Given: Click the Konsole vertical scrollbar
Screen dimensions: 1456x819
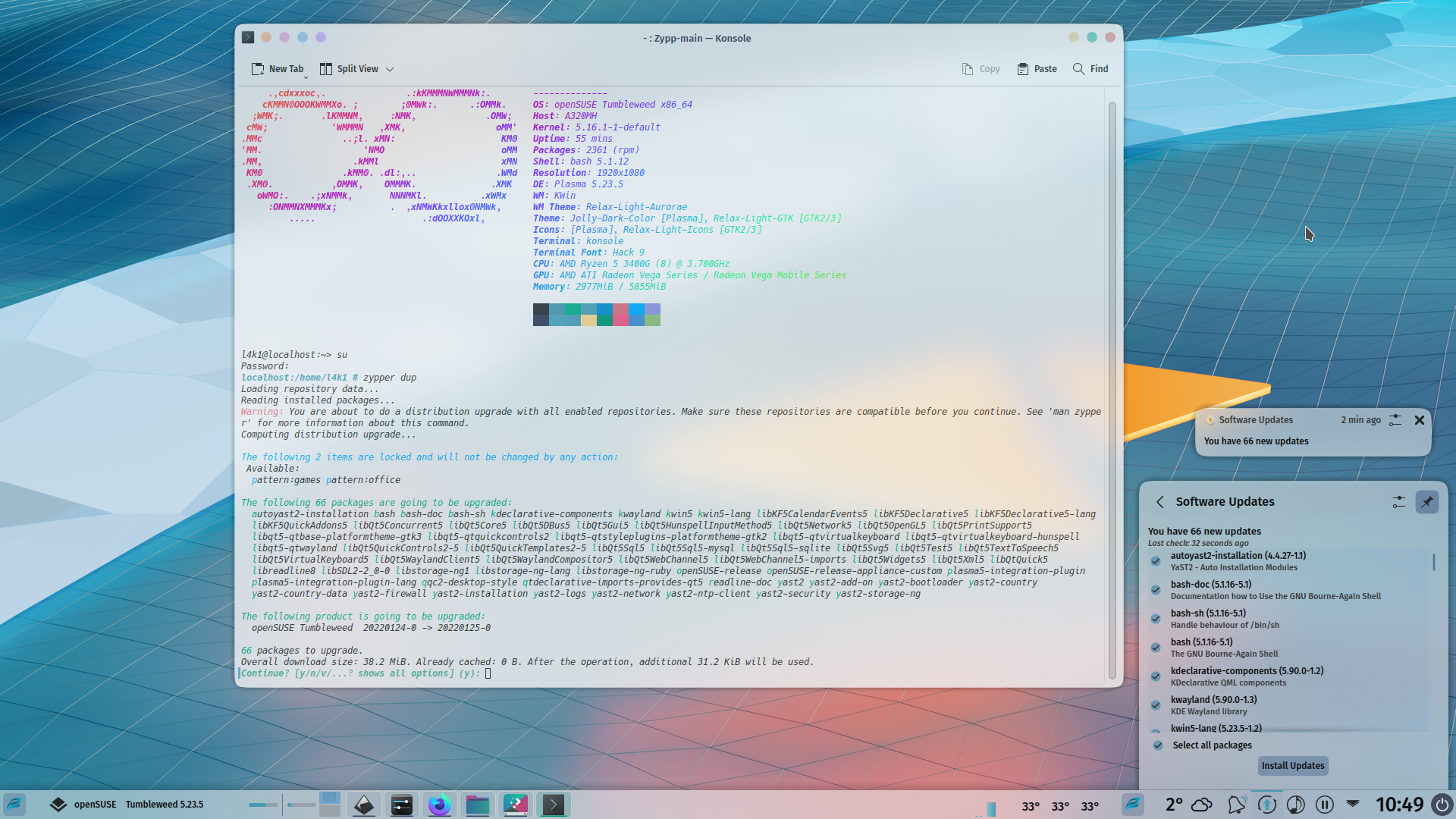Looking at the screenshot, I should (1112, 390).
